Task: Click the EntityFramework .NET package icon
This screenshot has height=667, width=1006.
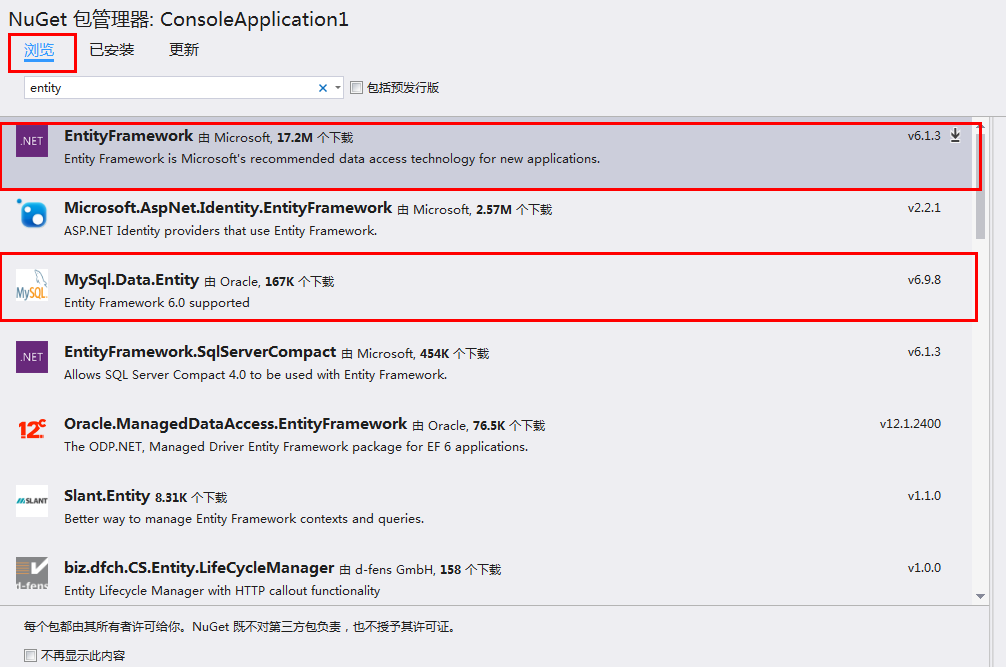Action: tap(32, 141)
